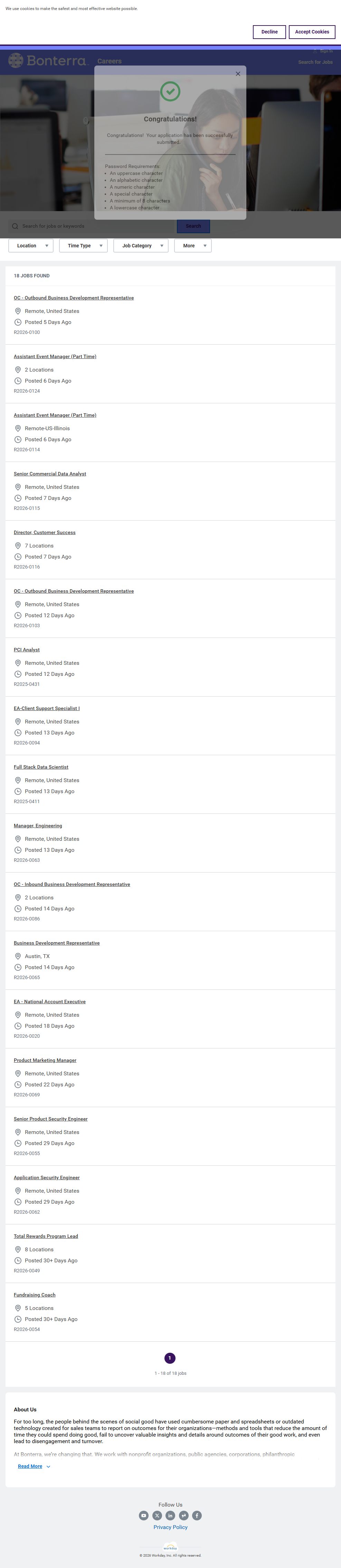Visit Bonterra's Facebook page
This screenshot has width=341, height=1568.
197,1515
